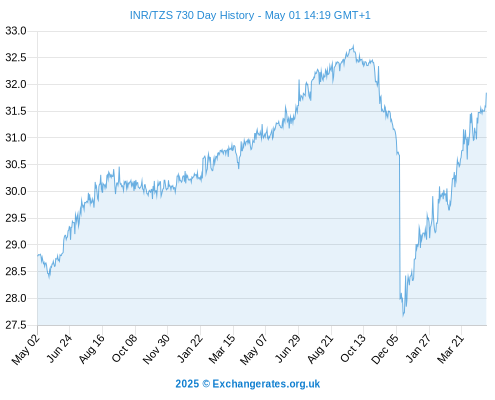The width and height of the screenshot is (495, 400).
Task: Select the Mar 15 date marker
Action: 222,349
